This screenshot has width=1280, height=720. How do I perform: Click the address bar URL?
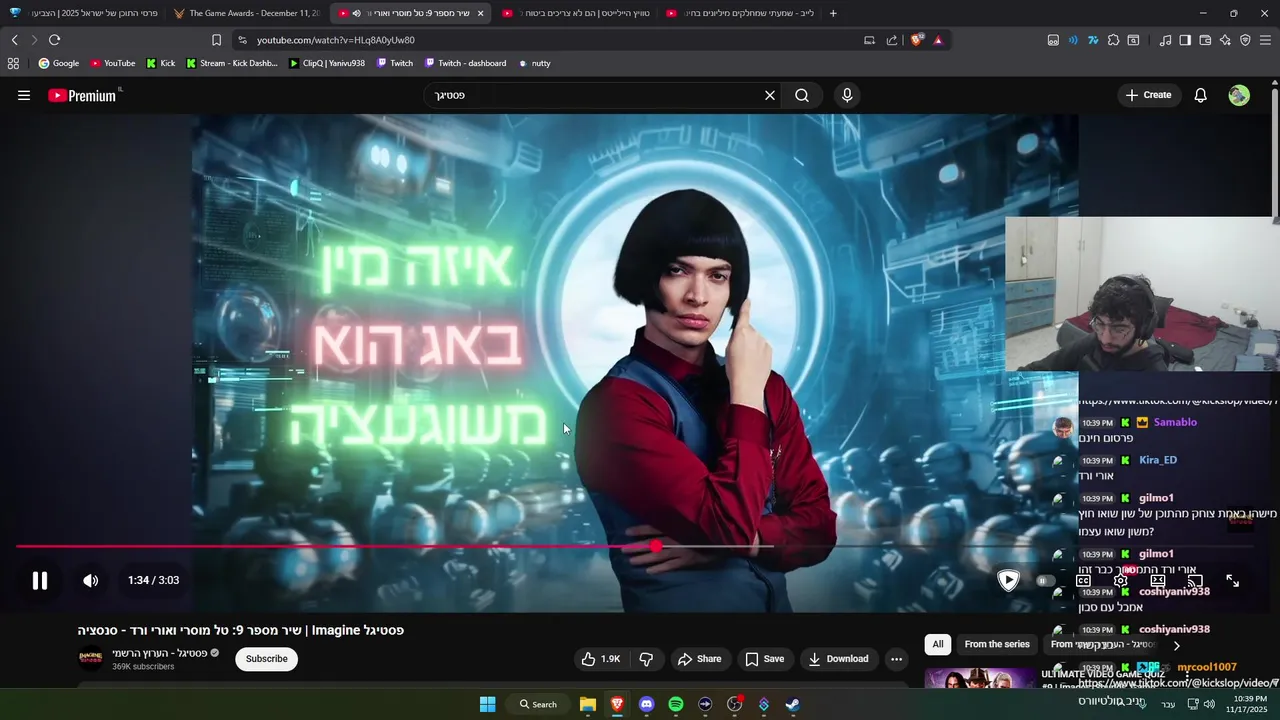[x=336, y=40]
